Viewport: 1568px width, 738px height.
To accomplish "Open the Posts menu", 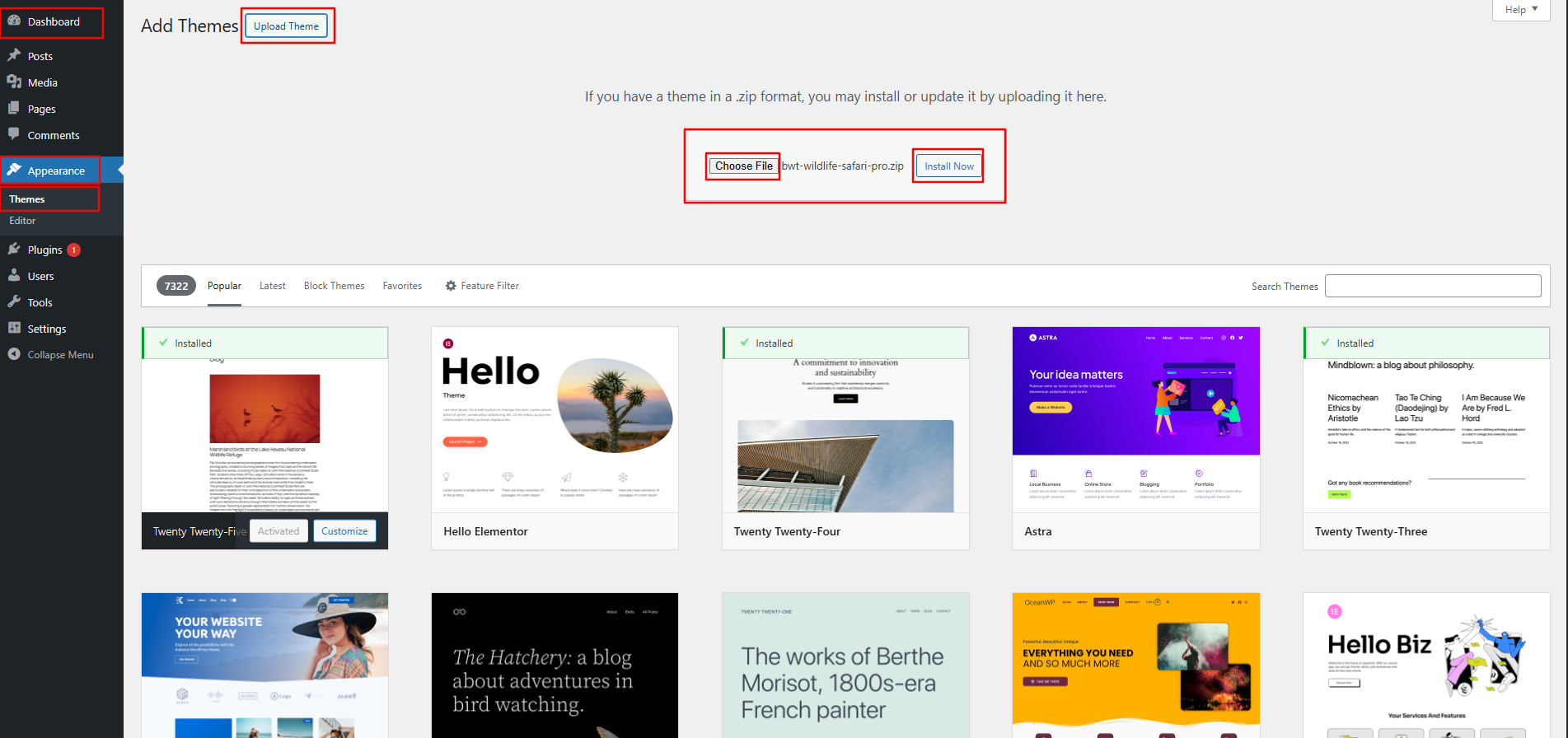I will 40,56.
